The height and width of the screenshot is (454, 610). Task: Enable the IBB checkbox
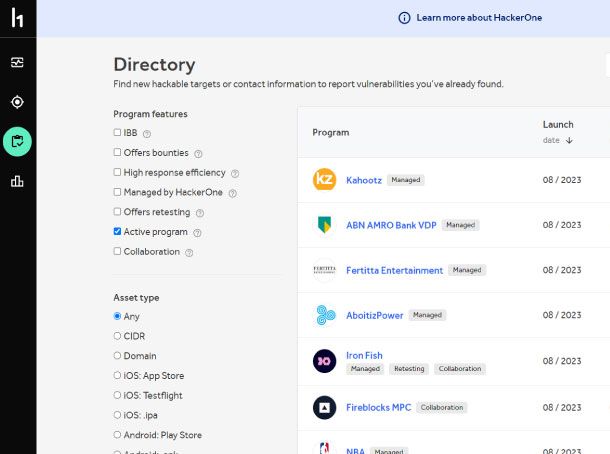[117, 132]
